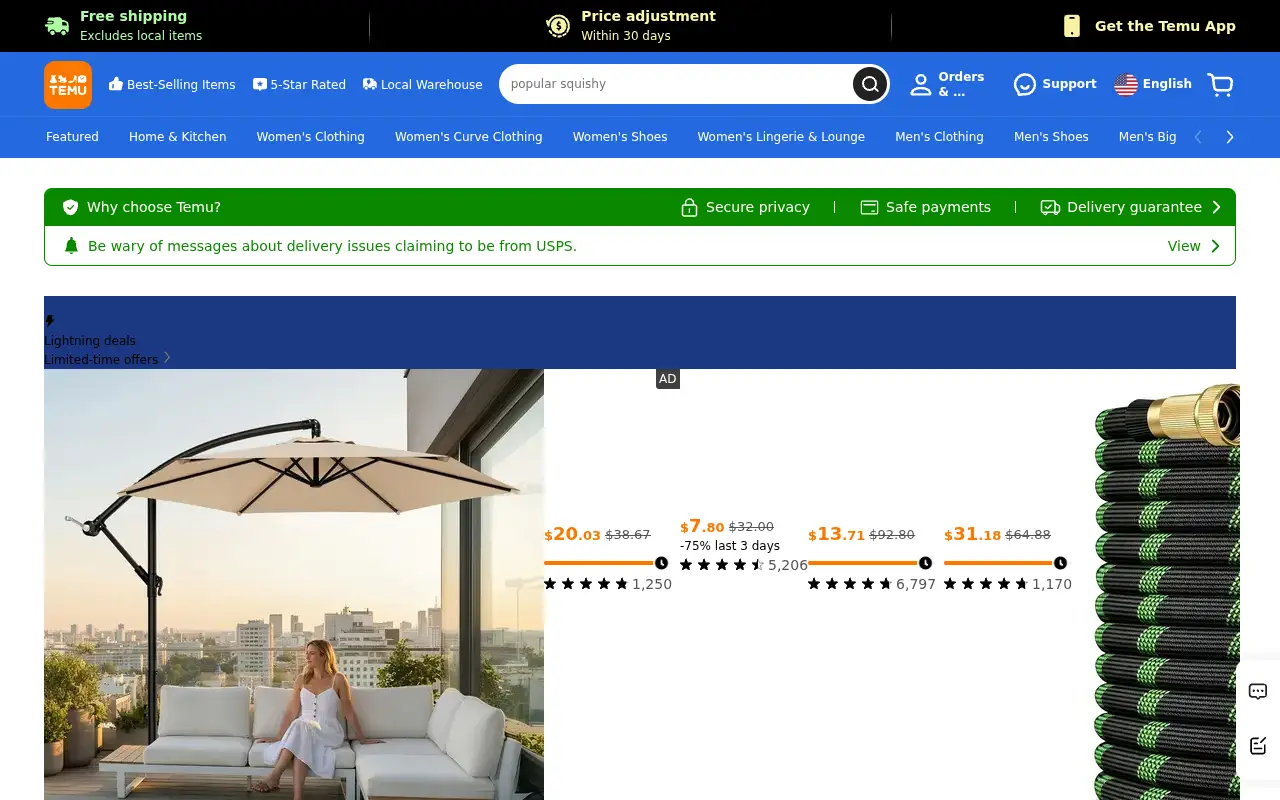Click the Lightning deals heading
Image resolution: width=1280 pixels, height=800 pixels.
90,340
